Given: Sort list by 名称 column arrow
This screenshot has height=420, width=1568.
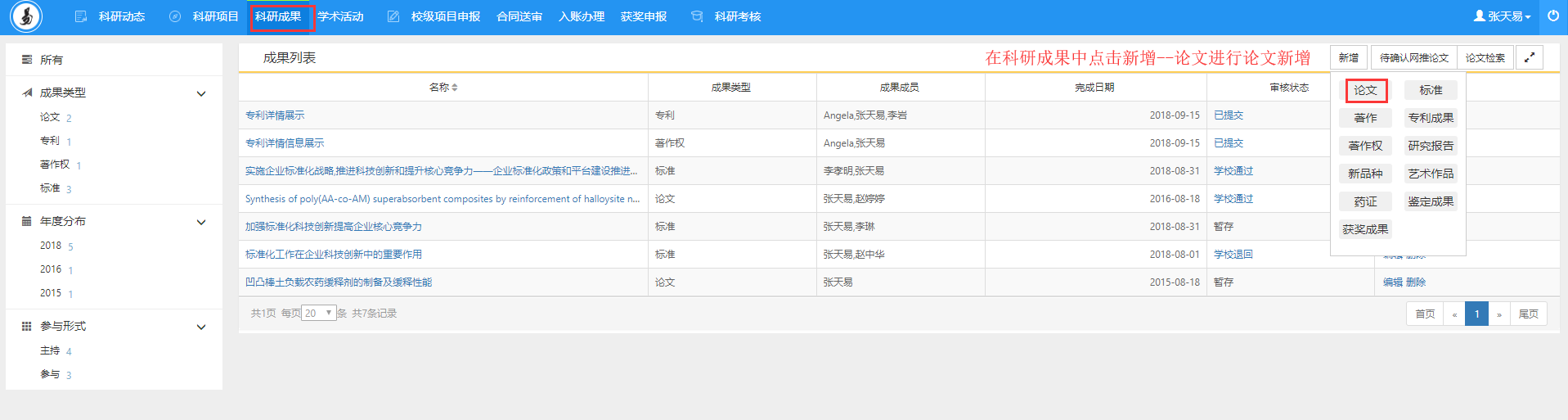Looking at the screenshot, I should [x=455, y=88].
